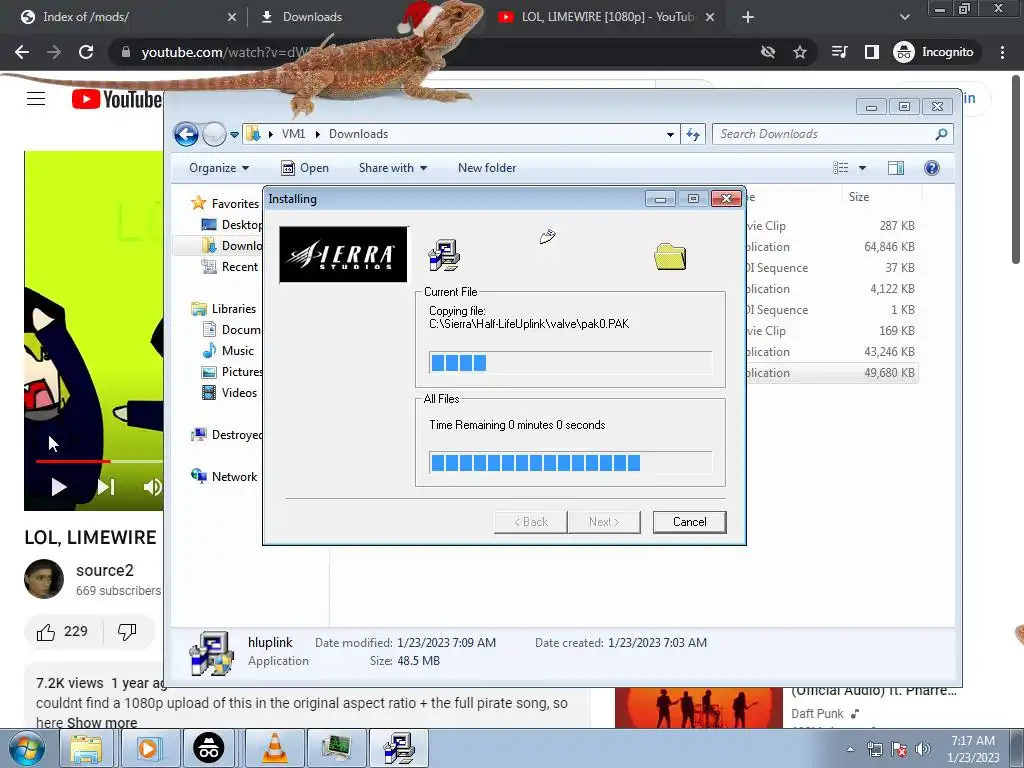Click the red video progress bar
Image resolution: width=1024 pixels, height=768 pixels.
pos(72,461)
